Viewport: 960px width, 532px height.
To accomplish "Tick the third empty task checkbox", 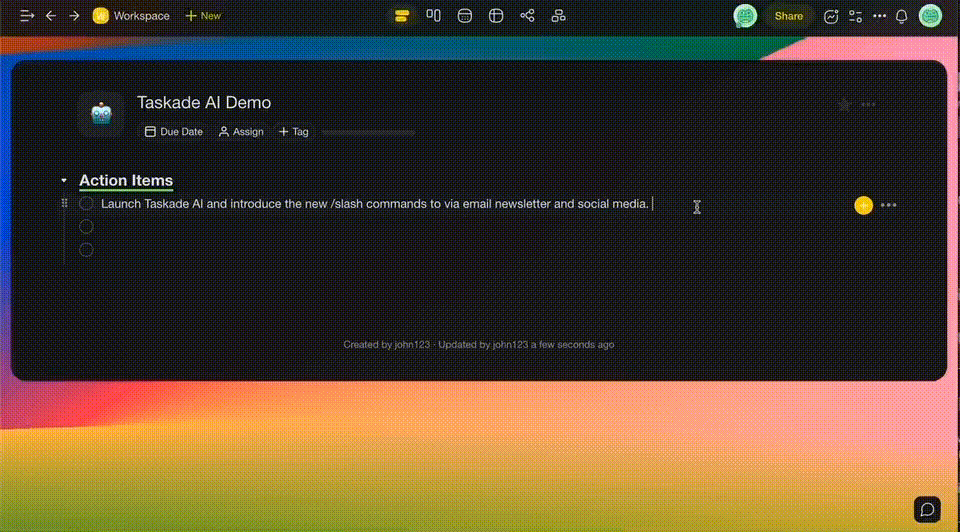I will [x=86, y=250].
